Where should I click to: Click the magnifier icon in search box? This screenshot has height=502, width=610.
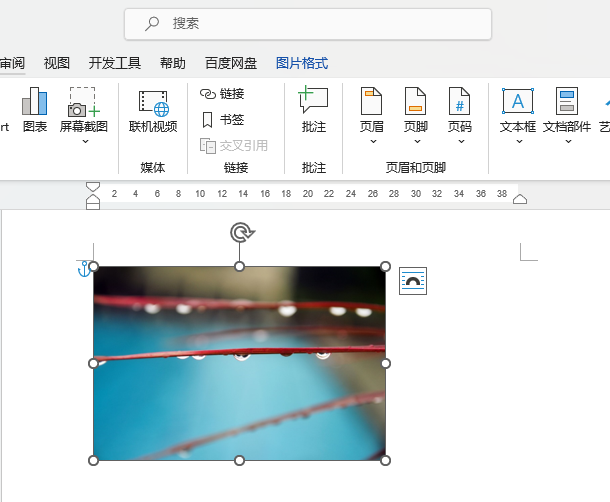click(x=152, y=23)
